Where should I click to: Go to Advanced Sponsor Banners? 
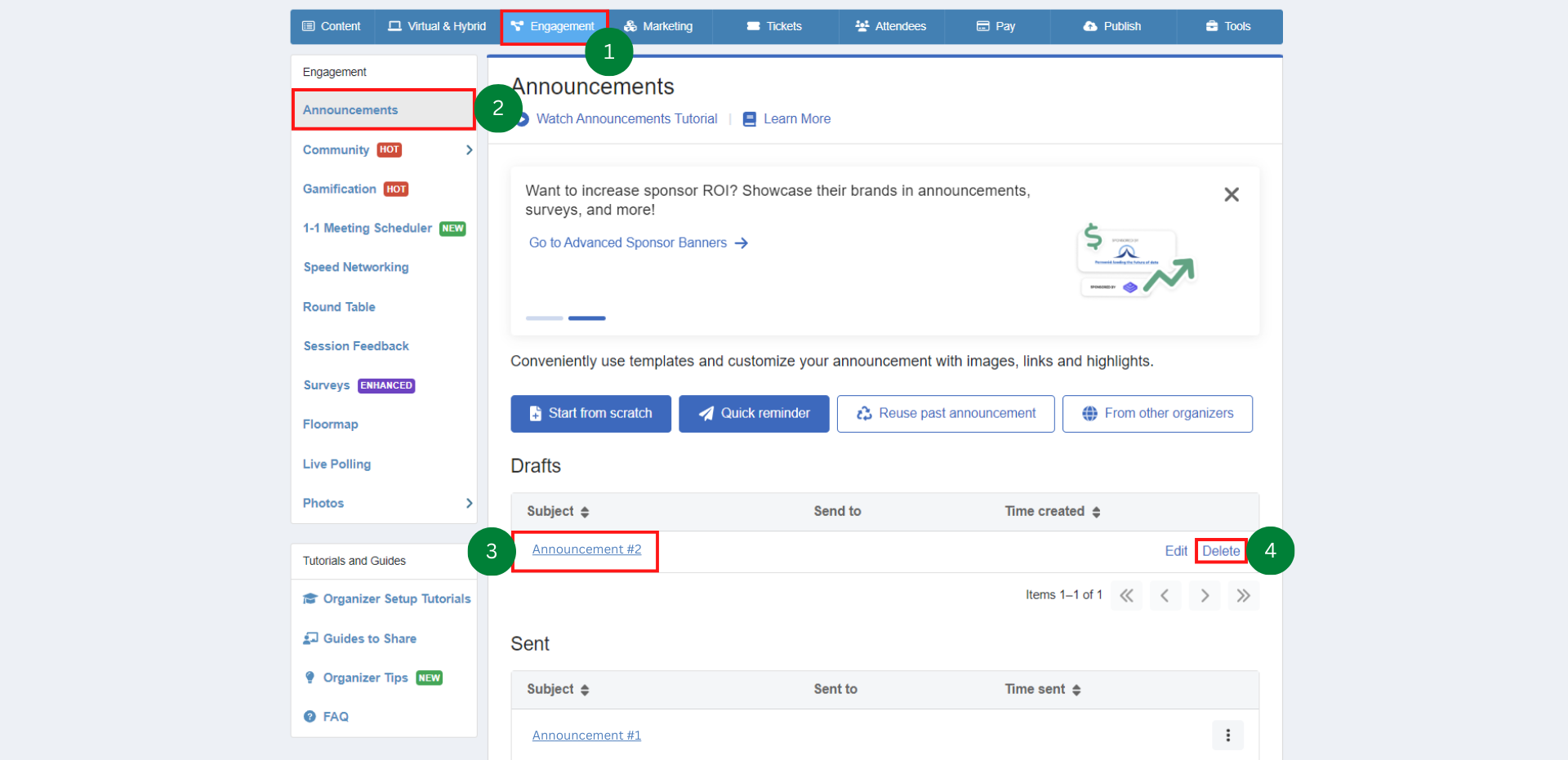coord(638,243)
